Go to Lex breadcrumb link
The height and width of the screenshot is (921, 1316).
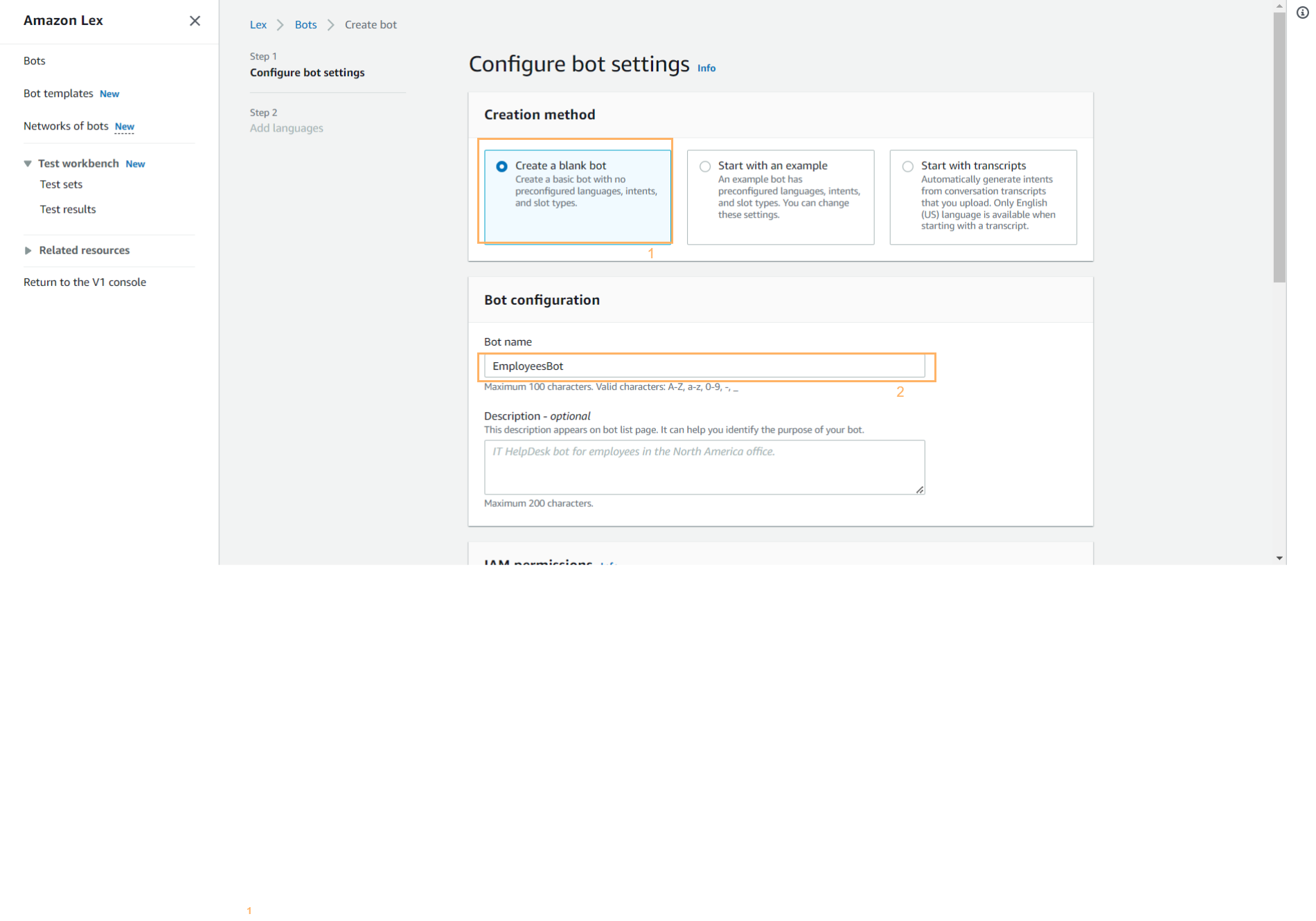click(x=258, y=25)
